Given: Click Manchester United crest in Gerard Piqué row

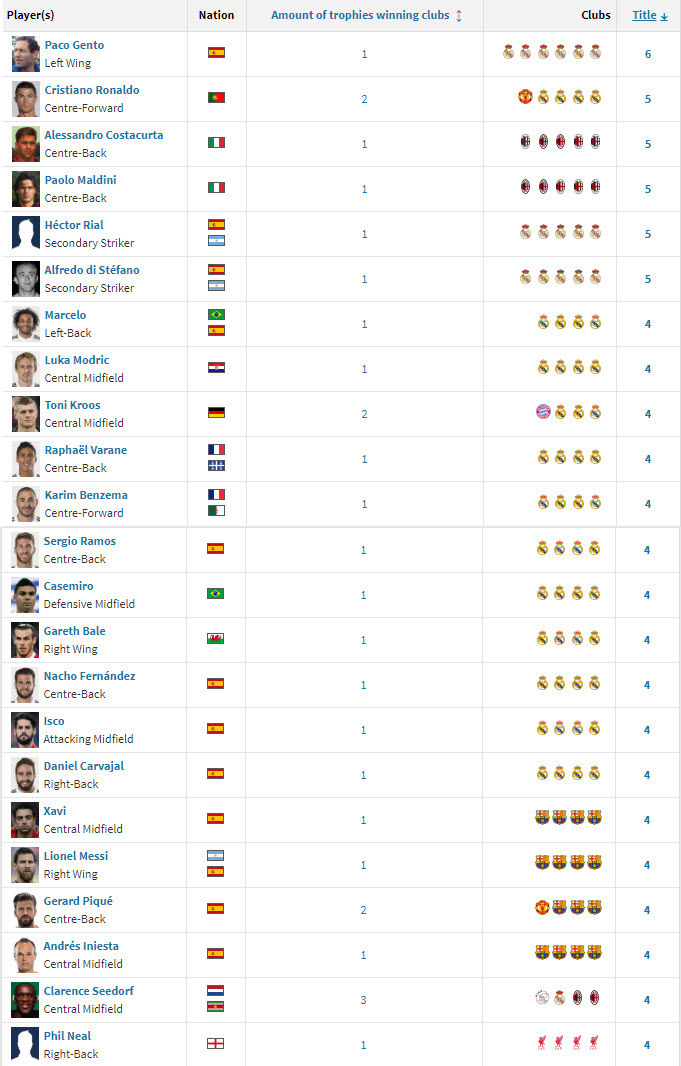Looking at the screenshot, I should [x=542, y=908].
